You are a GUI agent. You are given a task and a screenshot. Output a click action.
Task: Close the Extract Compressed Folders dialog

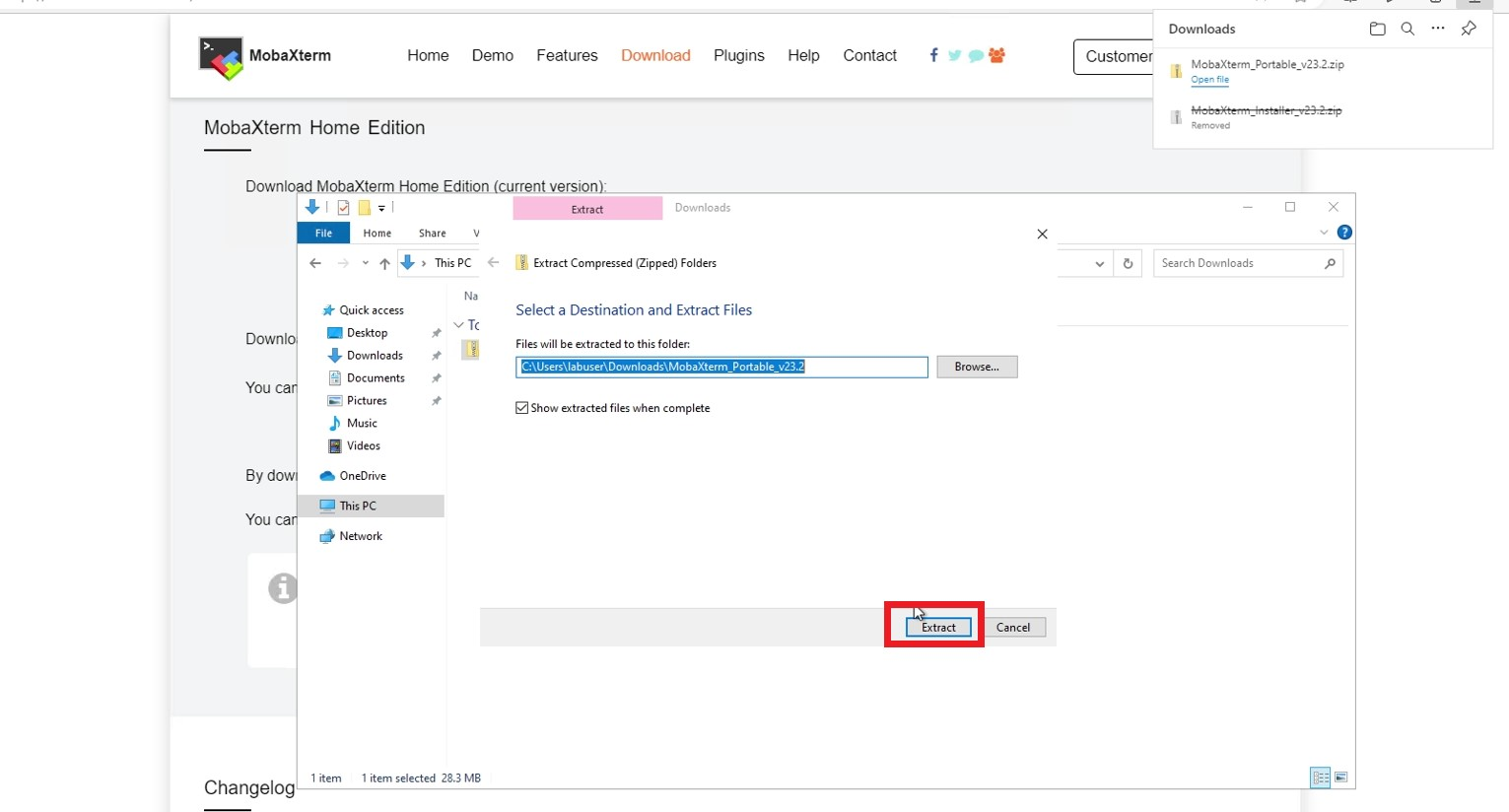point(1042,235)
